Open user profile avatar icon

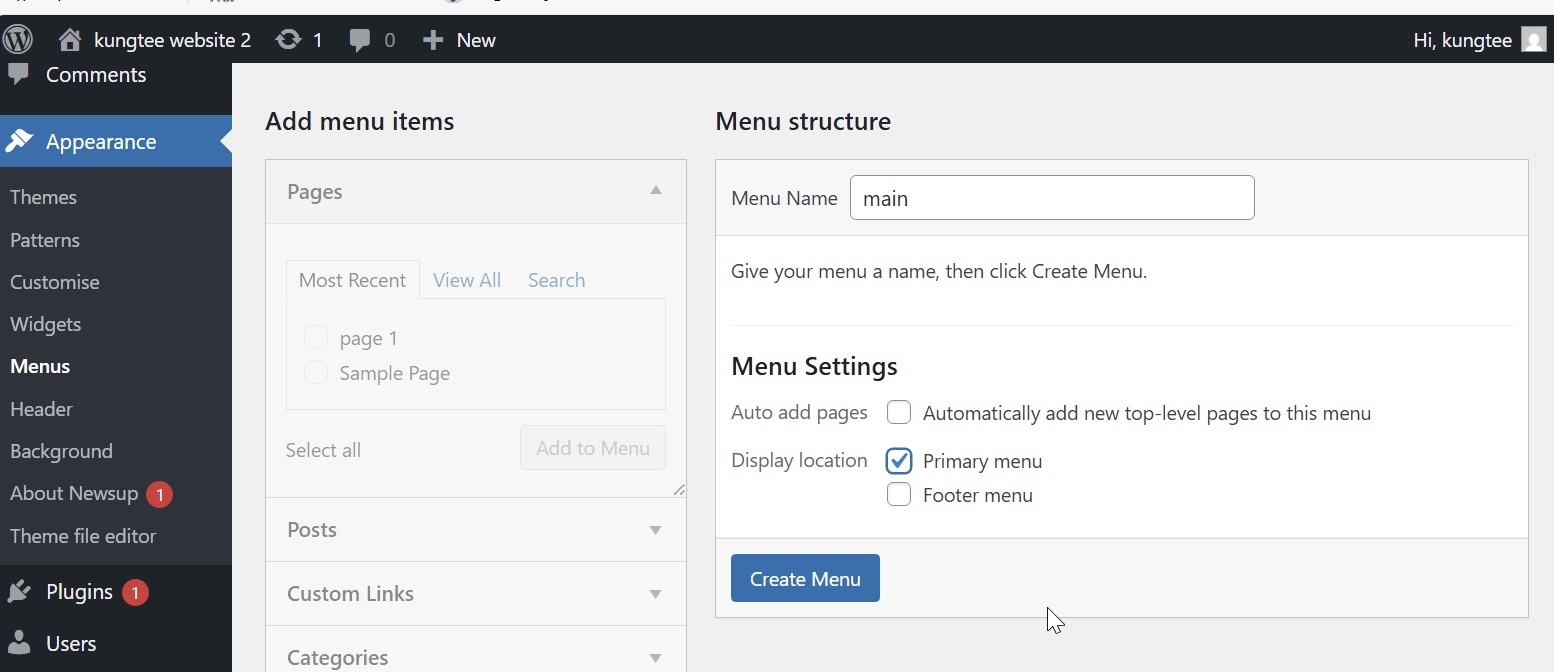coord(1533,40)
